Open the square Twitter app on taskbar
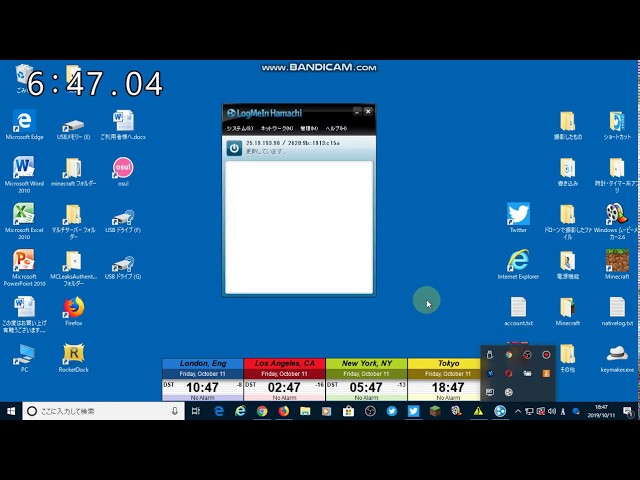The image size is (640, 480). point(413,411)
